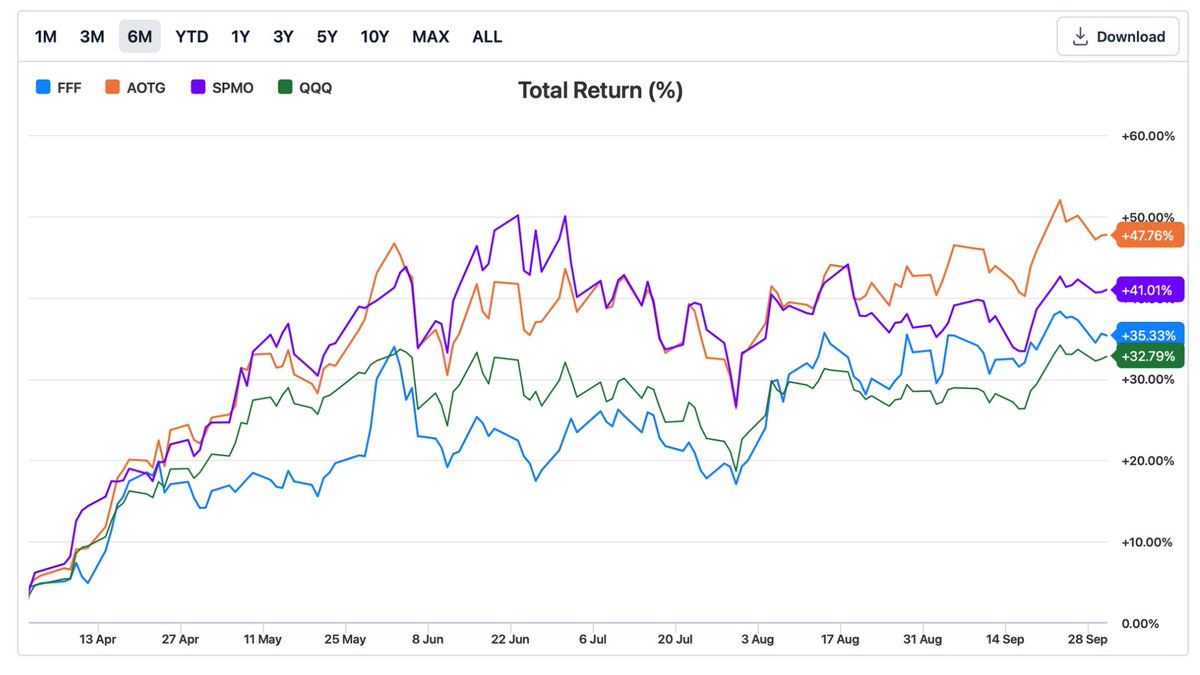1200x675 pixels.
Task: Click the +20.00% axis label
Action: [1148, 461]
